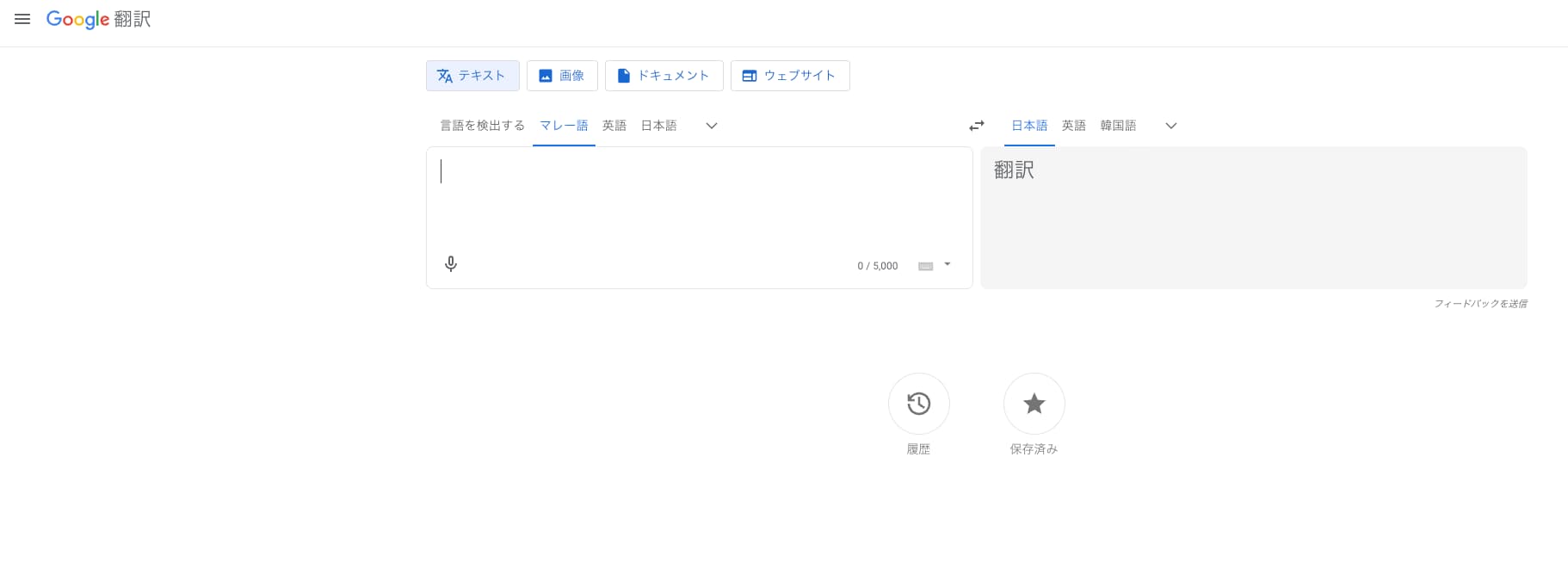Expand the source language list chevron

(712, 126)
